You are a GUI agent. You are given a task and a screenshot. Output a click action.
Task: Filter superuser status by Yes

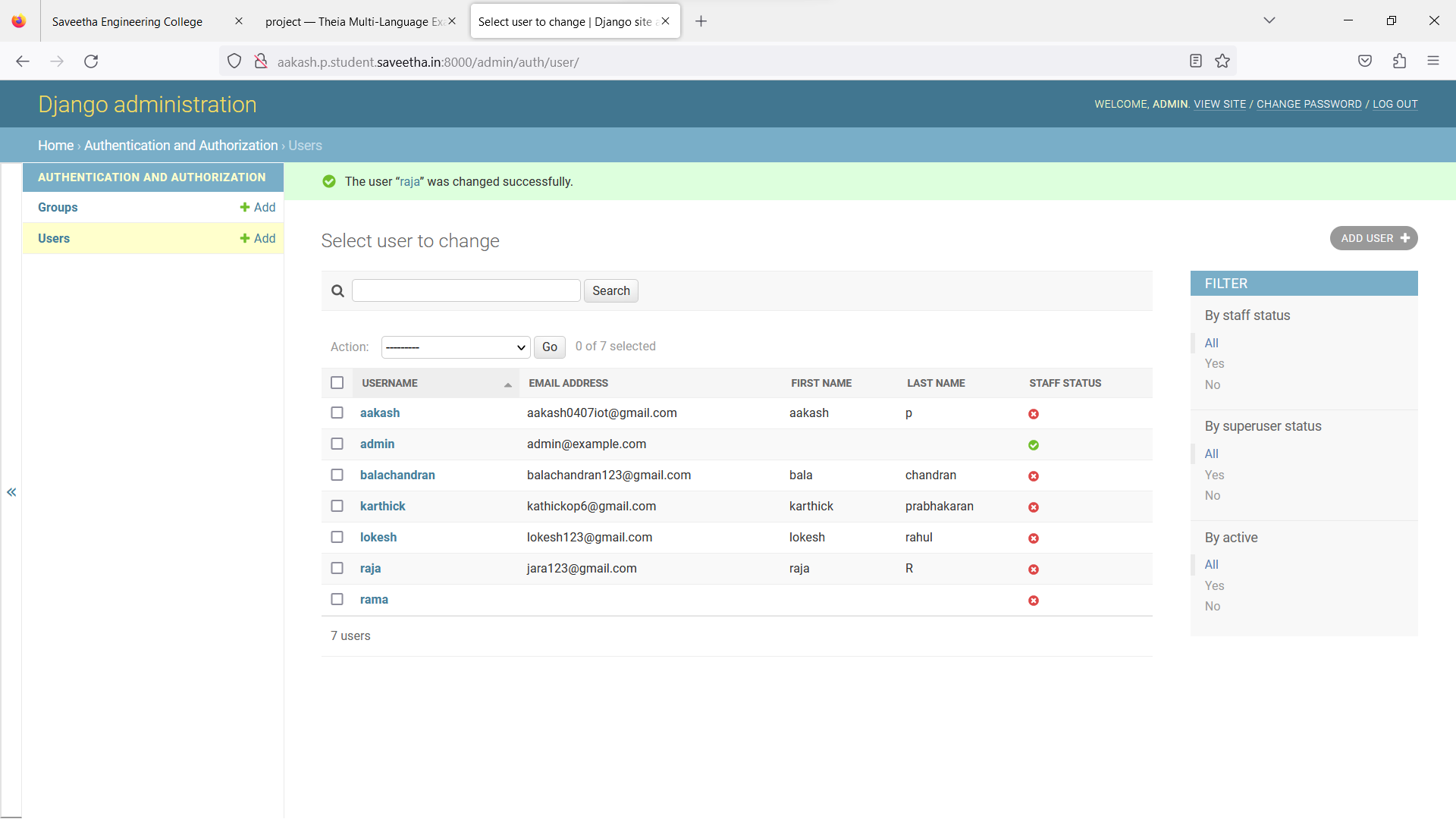(1214, 475)
